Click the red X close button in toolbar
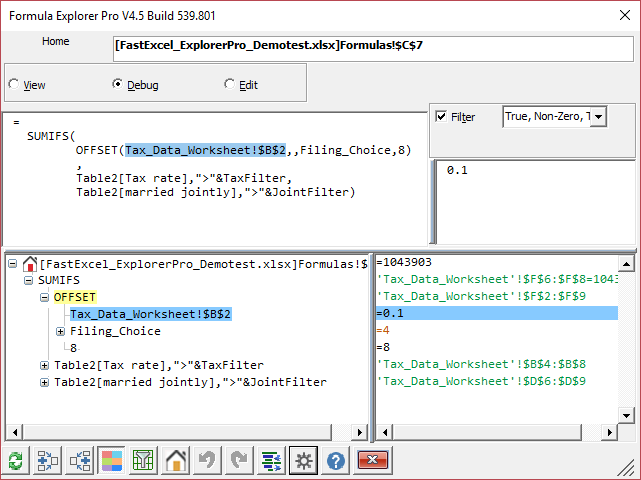Image resolution: width=641 pixels, height=480 pixels. [372, 460]
